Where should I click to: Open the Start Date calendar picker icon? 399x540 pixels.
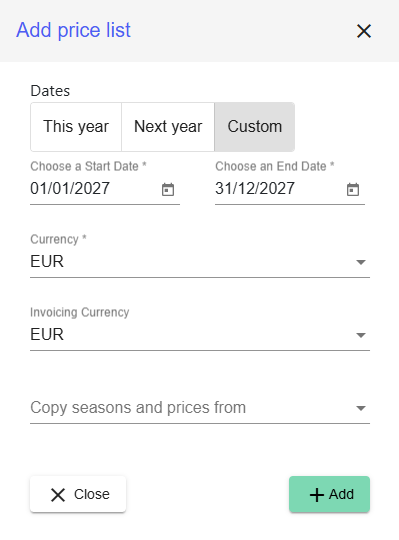point(168,189)
